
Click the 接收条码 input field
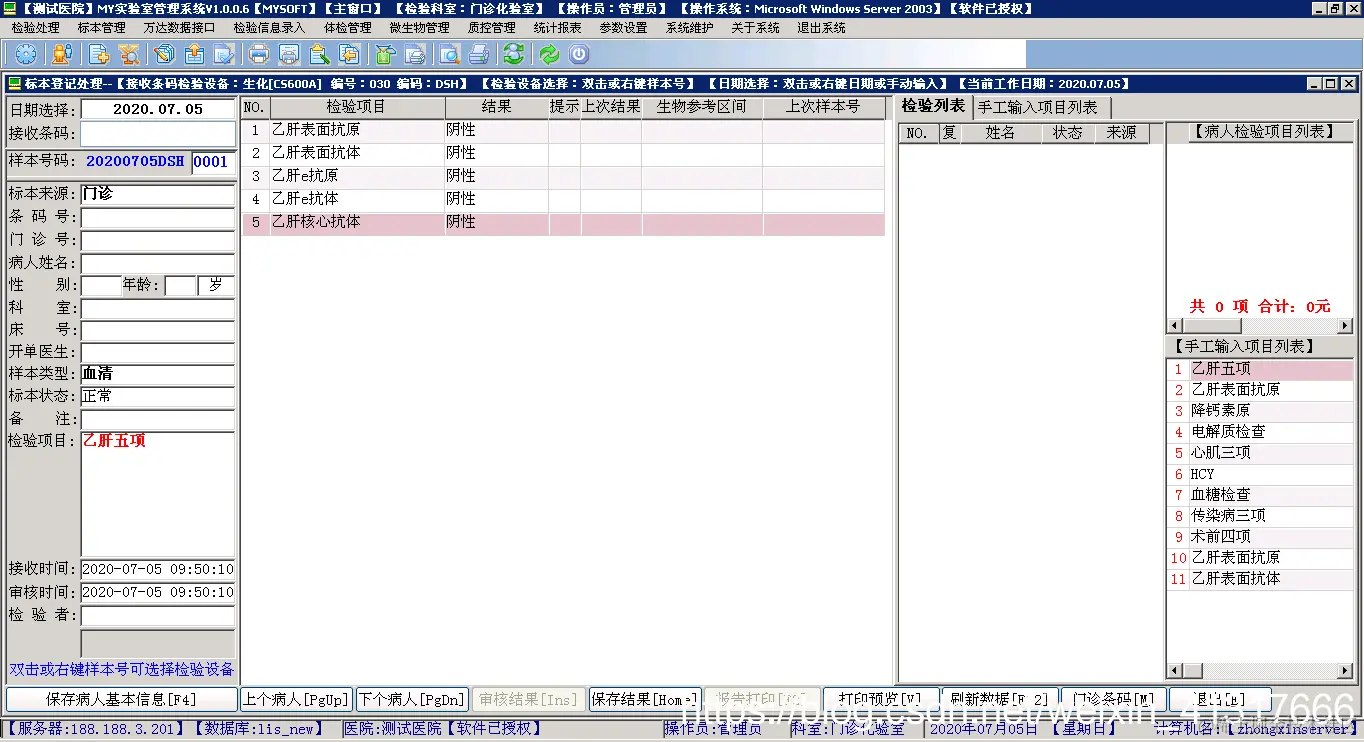pyautogui.click(x=158, y=133)
